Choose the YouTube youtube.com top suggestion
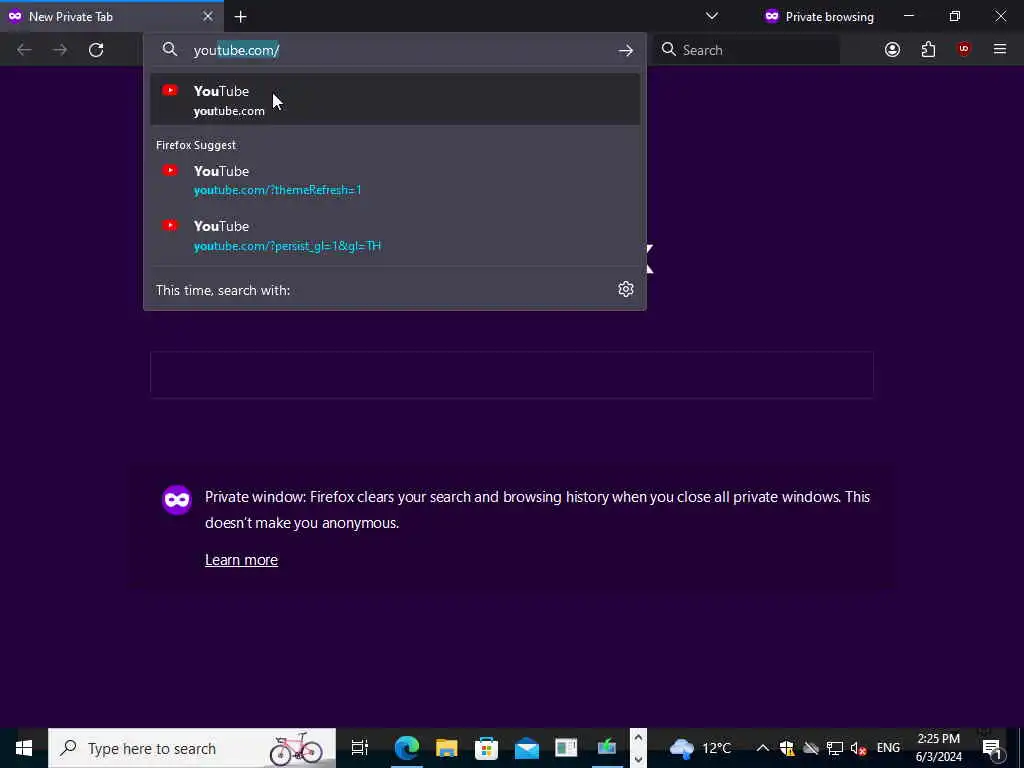The height and width of the screenshot is (768, 1024). [x=394, y=100]
